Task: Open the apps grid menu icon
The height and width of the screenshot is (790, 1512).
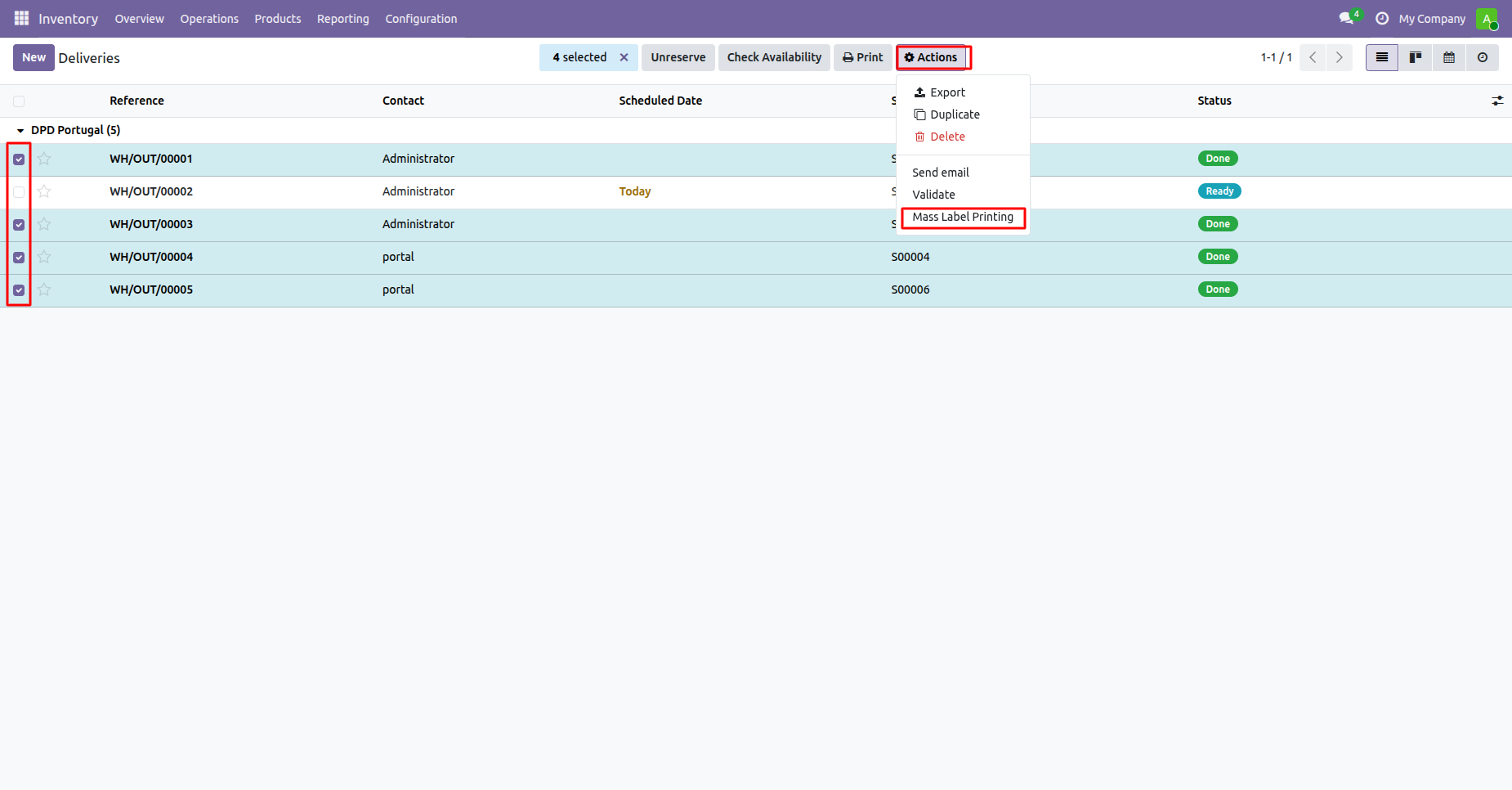Action: 21,18
